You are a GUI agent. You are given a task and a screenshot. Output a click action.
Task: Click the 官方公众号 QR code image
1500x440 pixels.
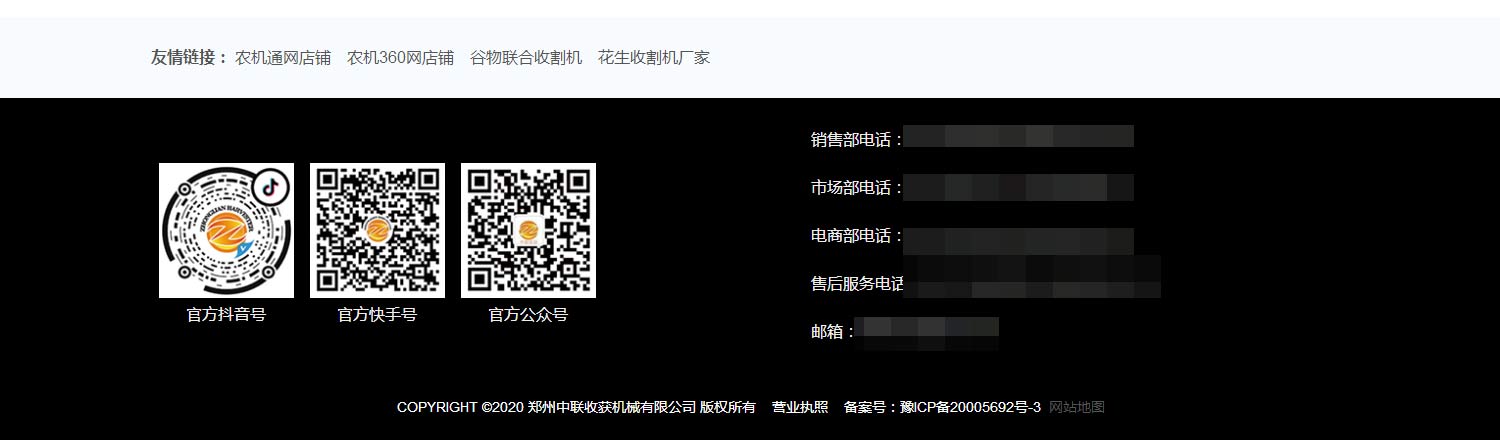(x=528, y=230)
